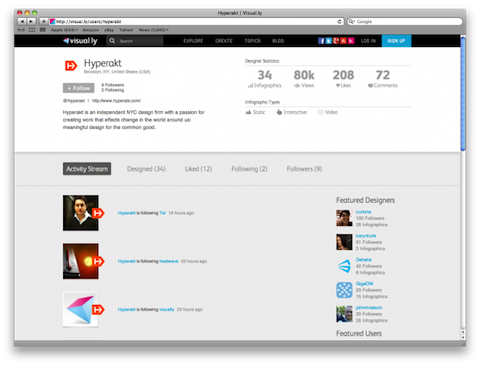This screenshot has width=480, height=366.
Task: Open featured designer karynlurie's profile link
Action: pos(366,236)
